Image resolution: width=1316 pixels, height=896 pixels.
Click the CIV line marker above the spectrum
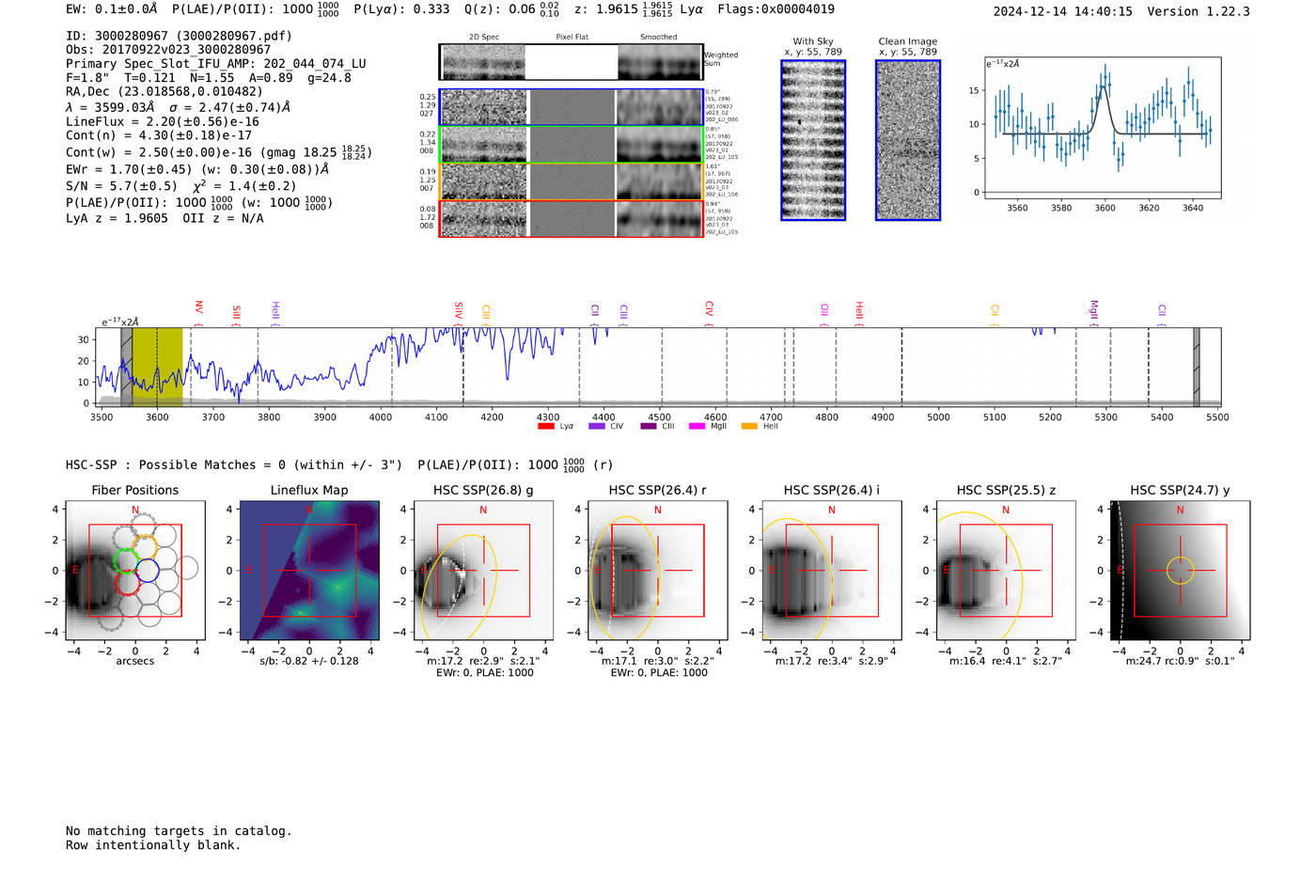[709, 308]
